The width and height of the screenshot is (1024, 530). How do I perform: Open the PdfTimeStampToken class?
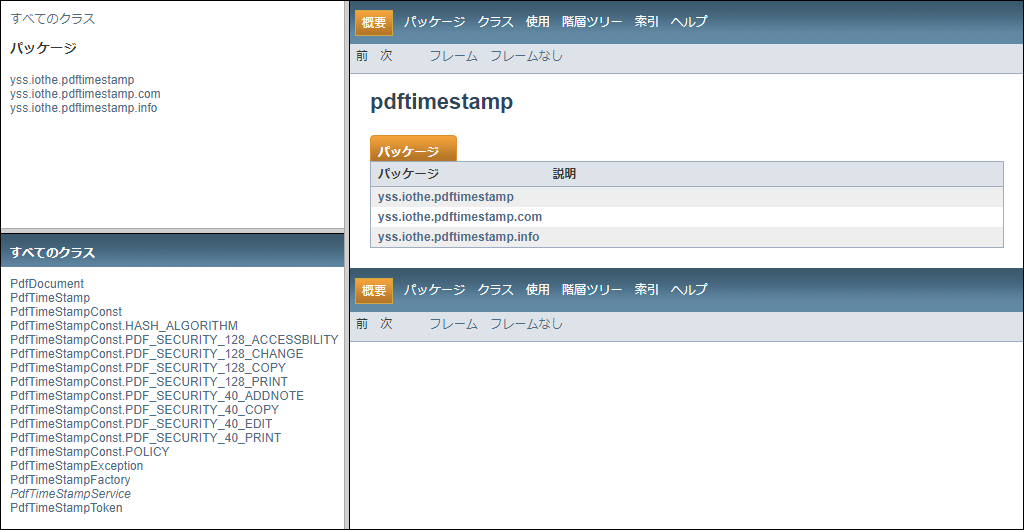(x=66, y=508)
